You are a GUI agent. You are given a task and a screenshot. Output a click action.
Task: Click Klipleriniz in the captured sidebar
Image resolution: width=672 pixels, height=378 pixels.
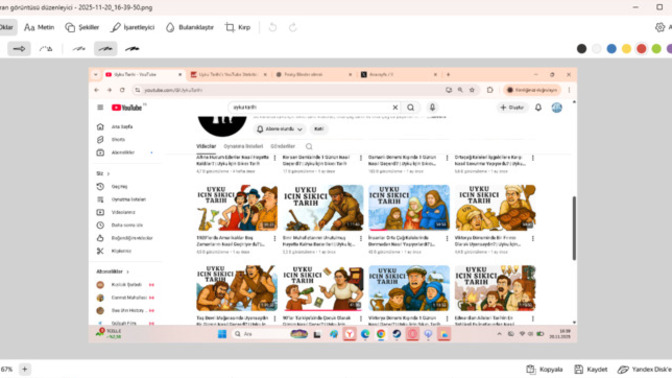(x=114, y=251)
